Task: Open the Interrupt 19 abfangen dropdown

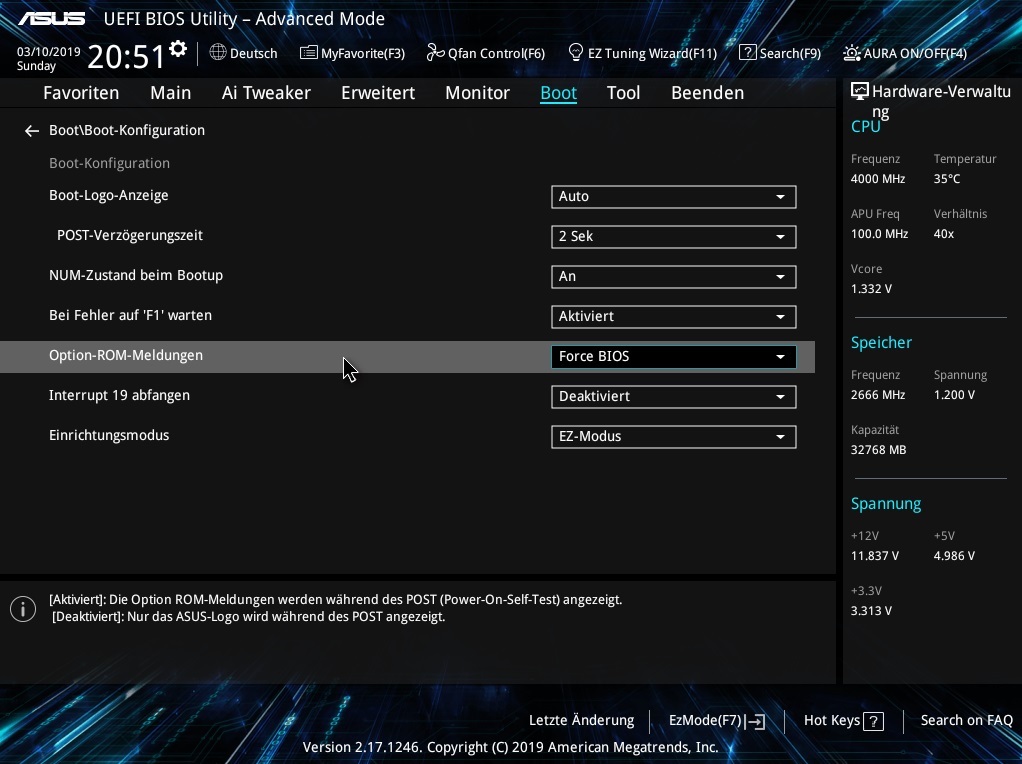Action: (673, 396)
